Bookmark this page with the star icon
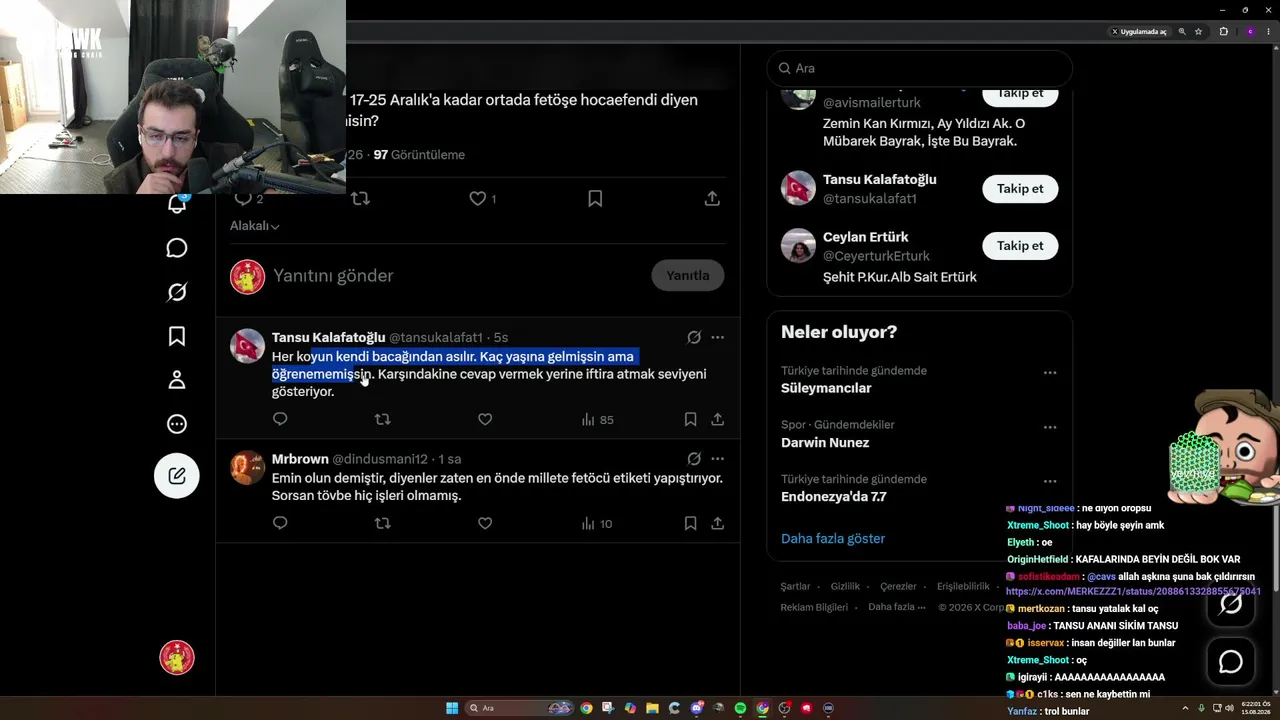This screenshot has width=1280, height=720. (1198, 32)
